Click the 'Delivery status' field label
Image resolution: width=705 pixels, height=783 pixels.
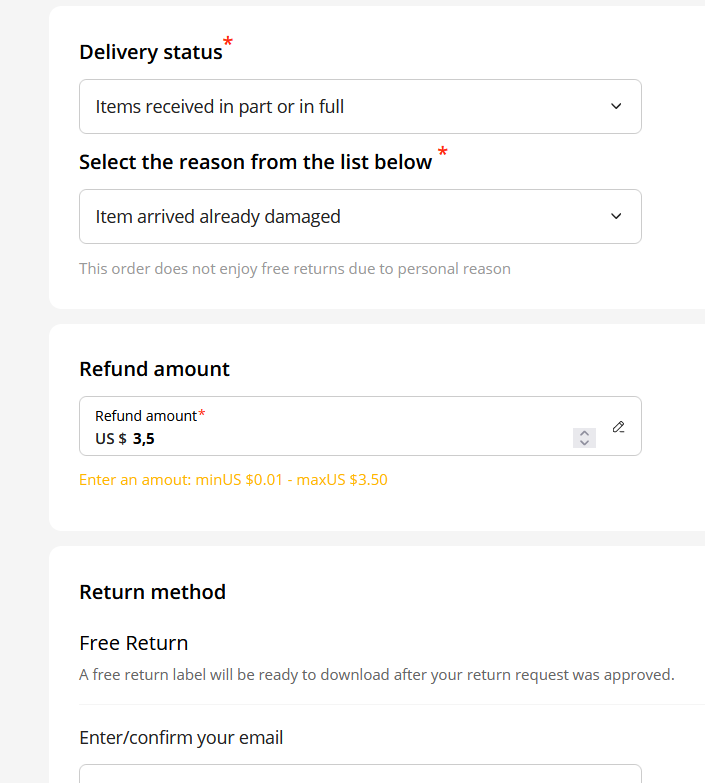click(x=151, y=52)
